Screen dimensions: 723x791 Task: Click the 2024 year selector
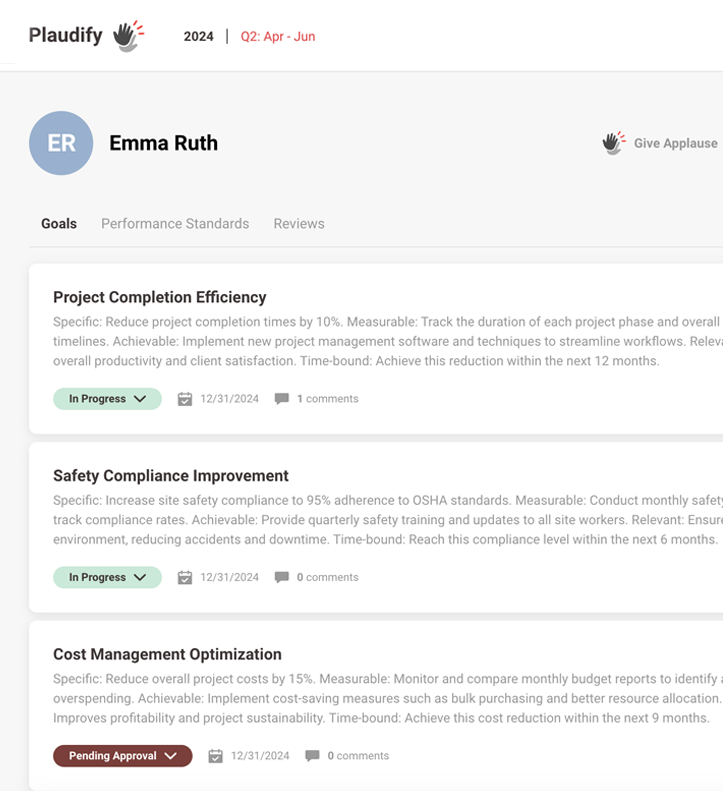pyautogui.click(x=199, y=36)
